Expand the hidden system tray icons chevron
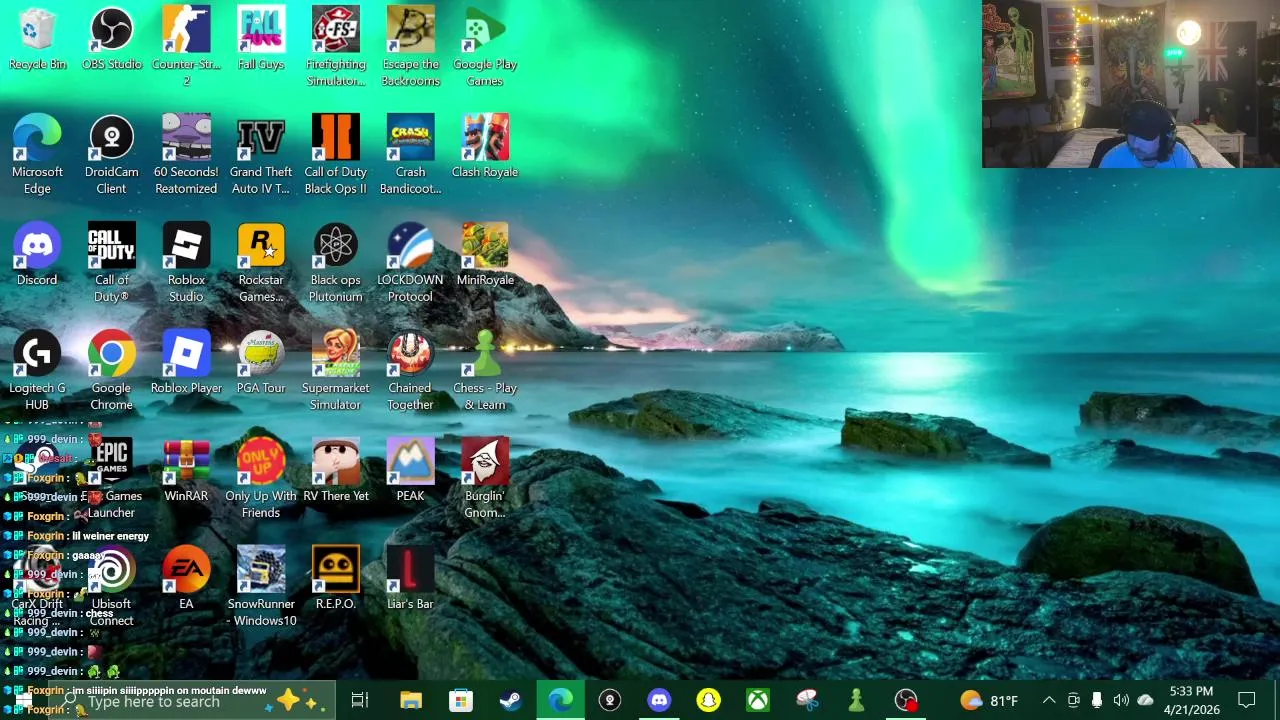 tap(1049, 701)
